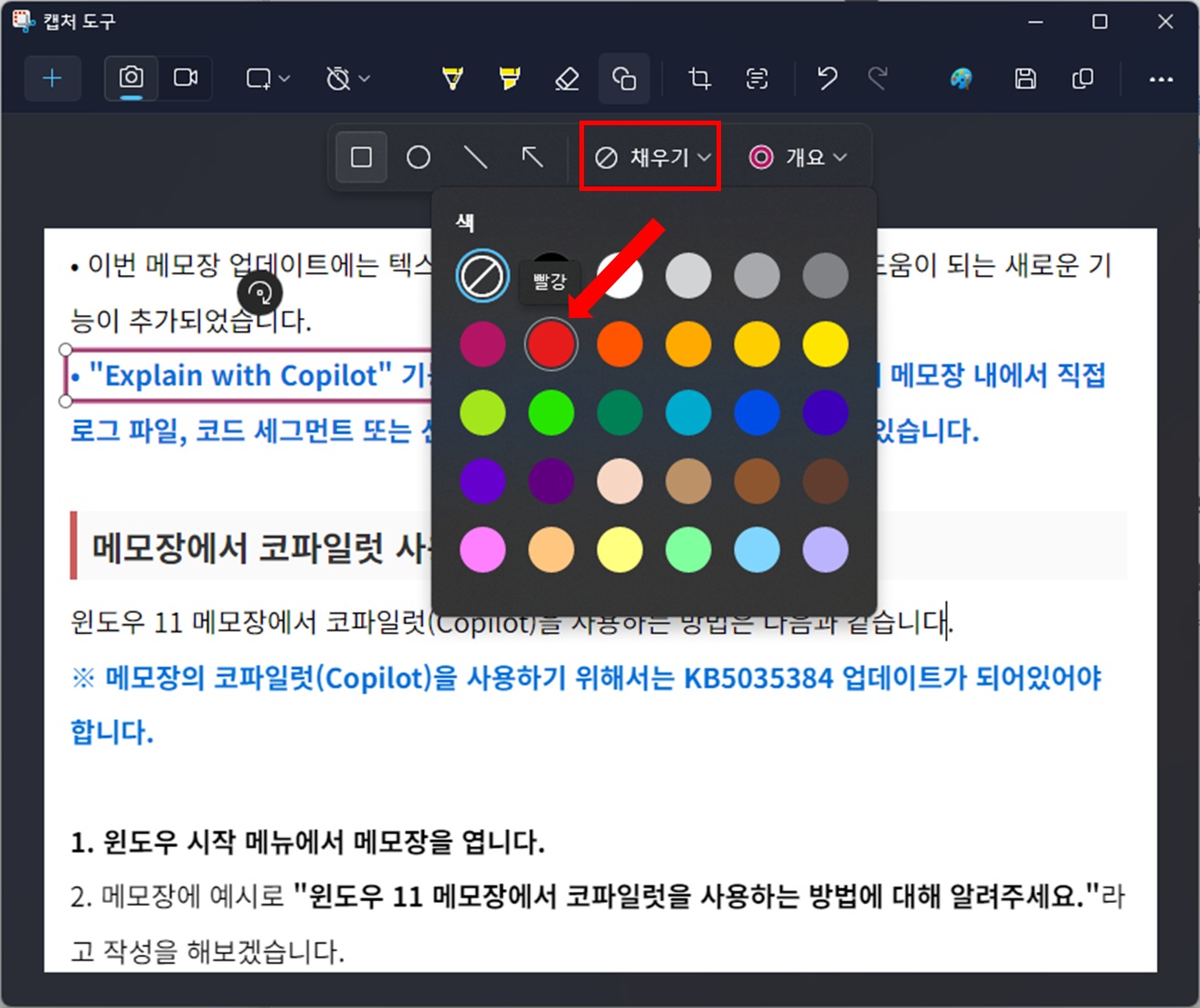1200x1008 pixels.
Task: Start a new snip with the plus button
Action: [52, 79]
